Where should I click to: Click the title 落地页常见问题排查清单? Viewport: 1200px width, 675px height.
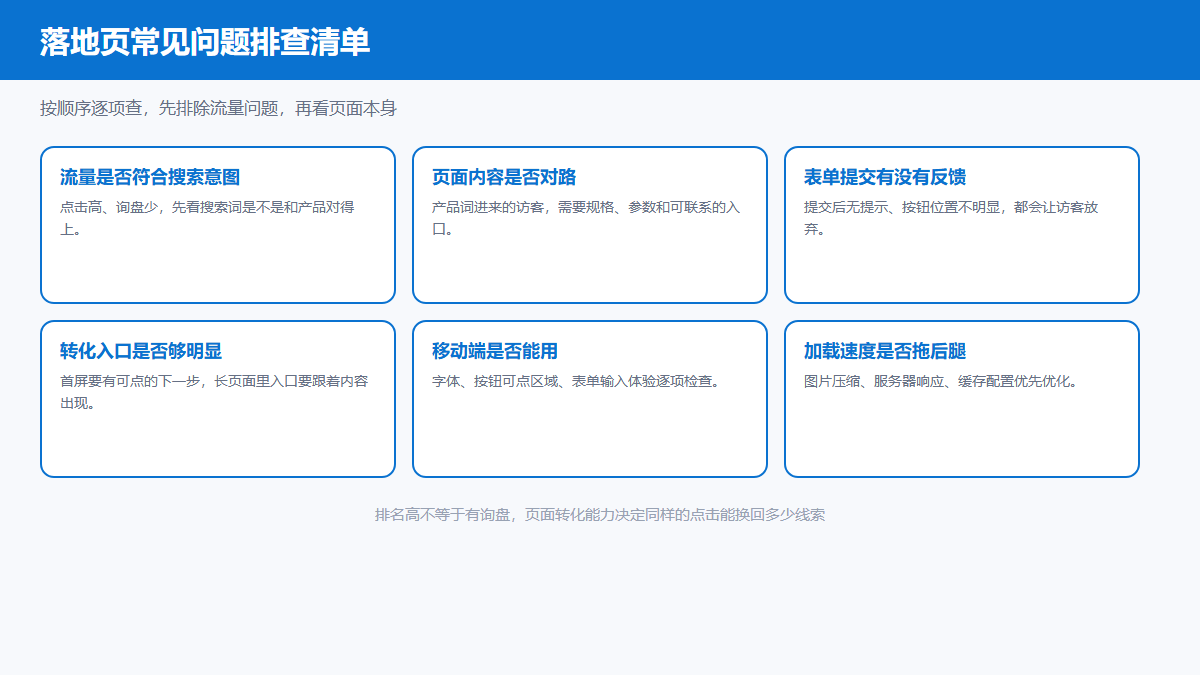point(205,41)
